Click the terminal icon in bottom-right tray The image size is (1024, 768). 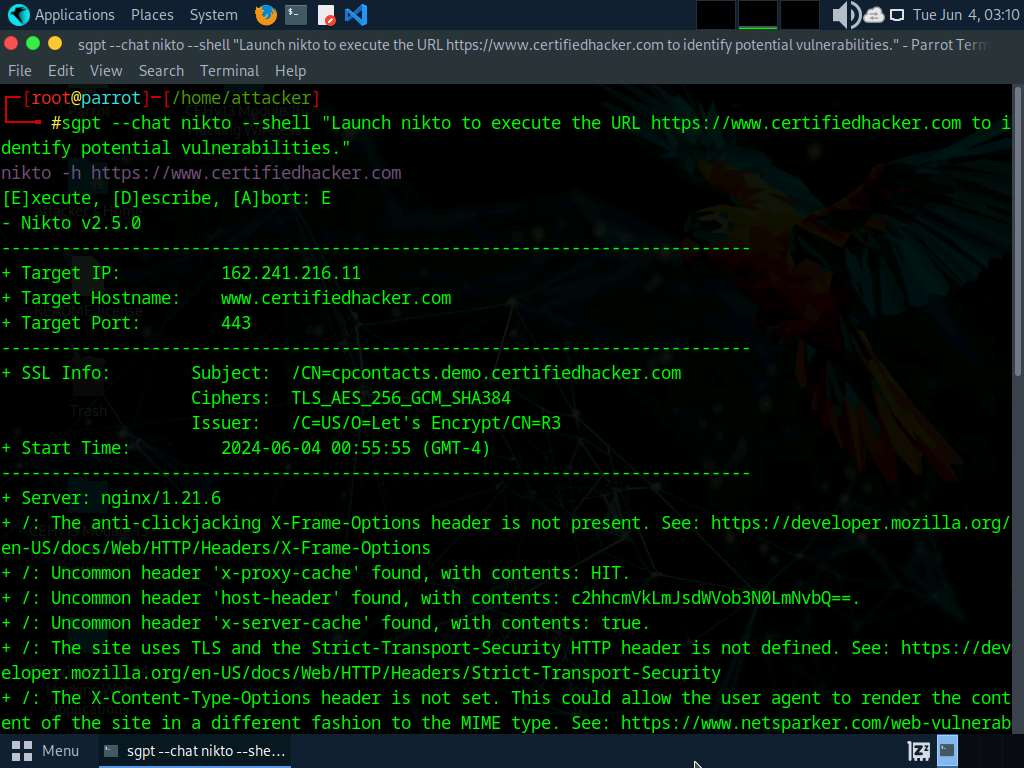coord(947,750)
